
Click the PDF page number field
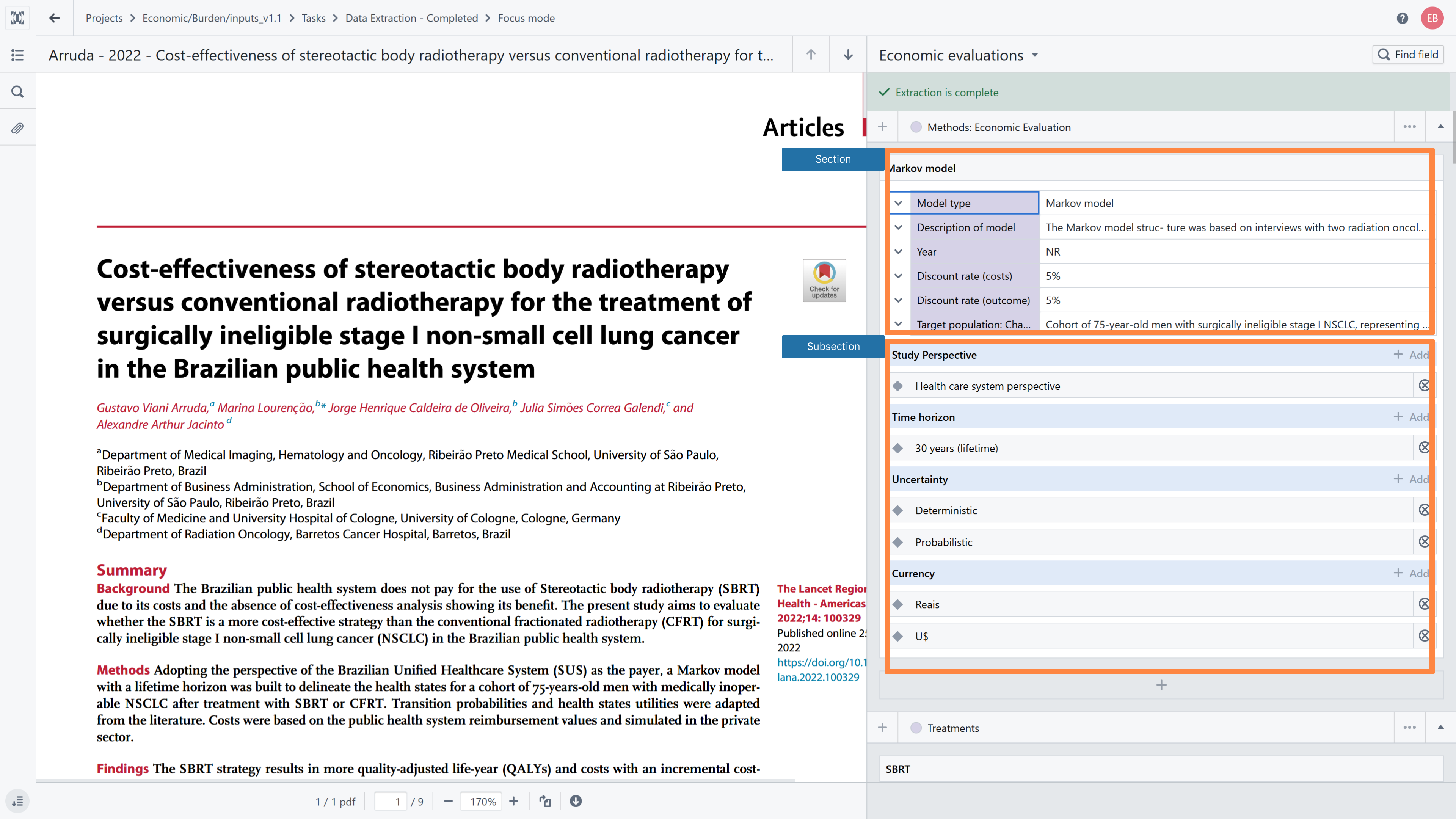pyautogui.click(x=391, y=802)
